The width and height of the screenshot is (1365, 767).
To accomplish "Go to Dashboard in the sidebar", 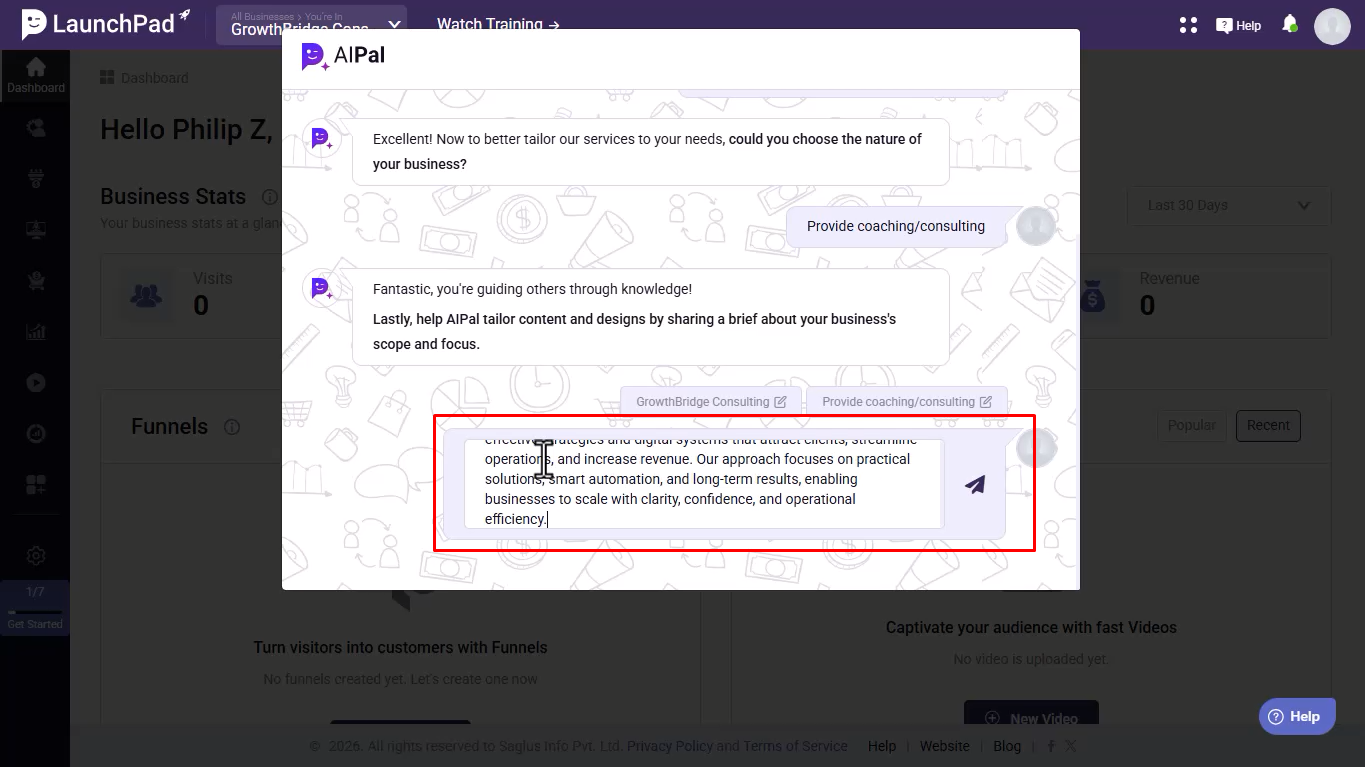I will click(x=35, y=75).
